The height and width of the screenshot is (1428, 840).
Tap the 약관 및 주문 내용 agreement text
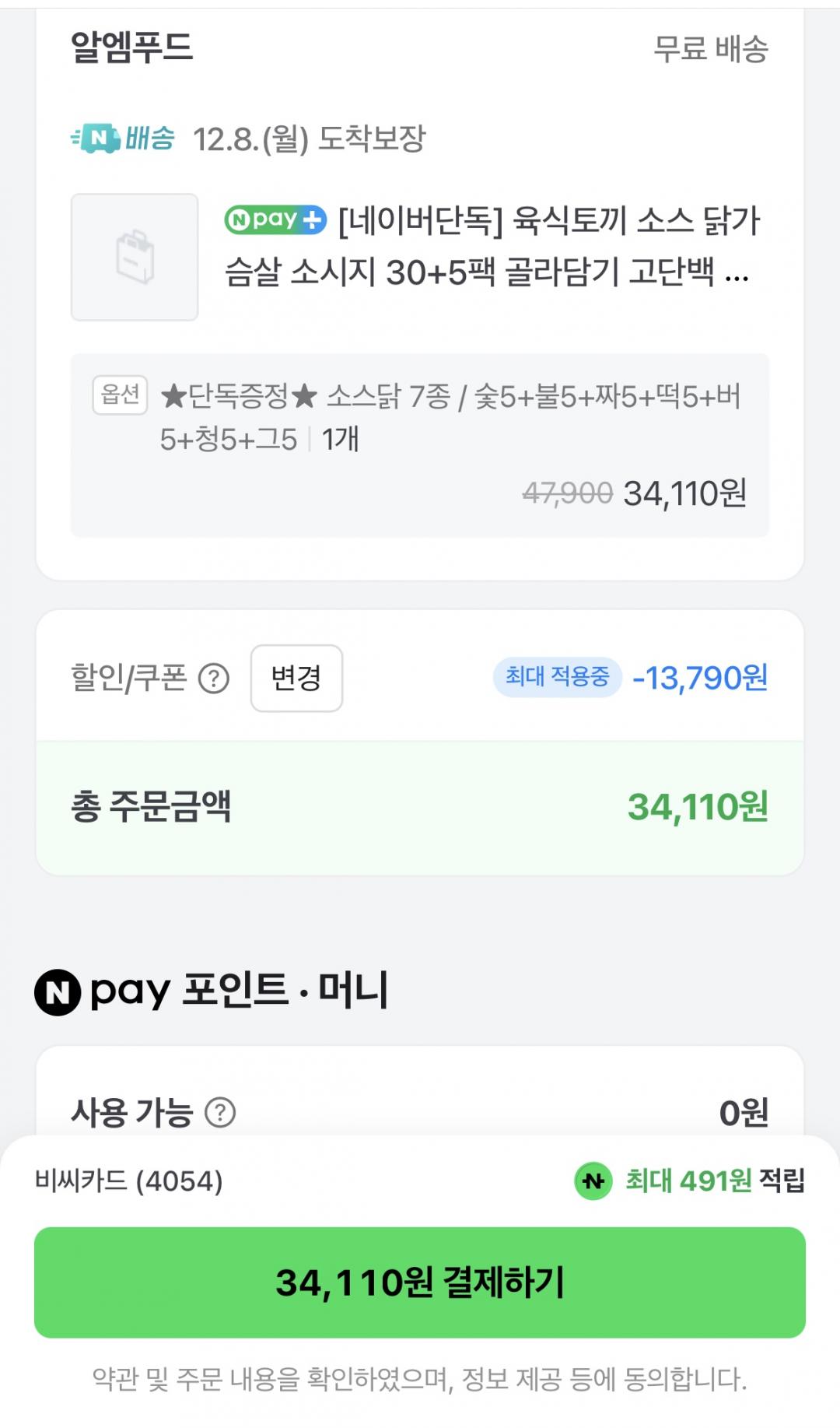point(420,1380)
